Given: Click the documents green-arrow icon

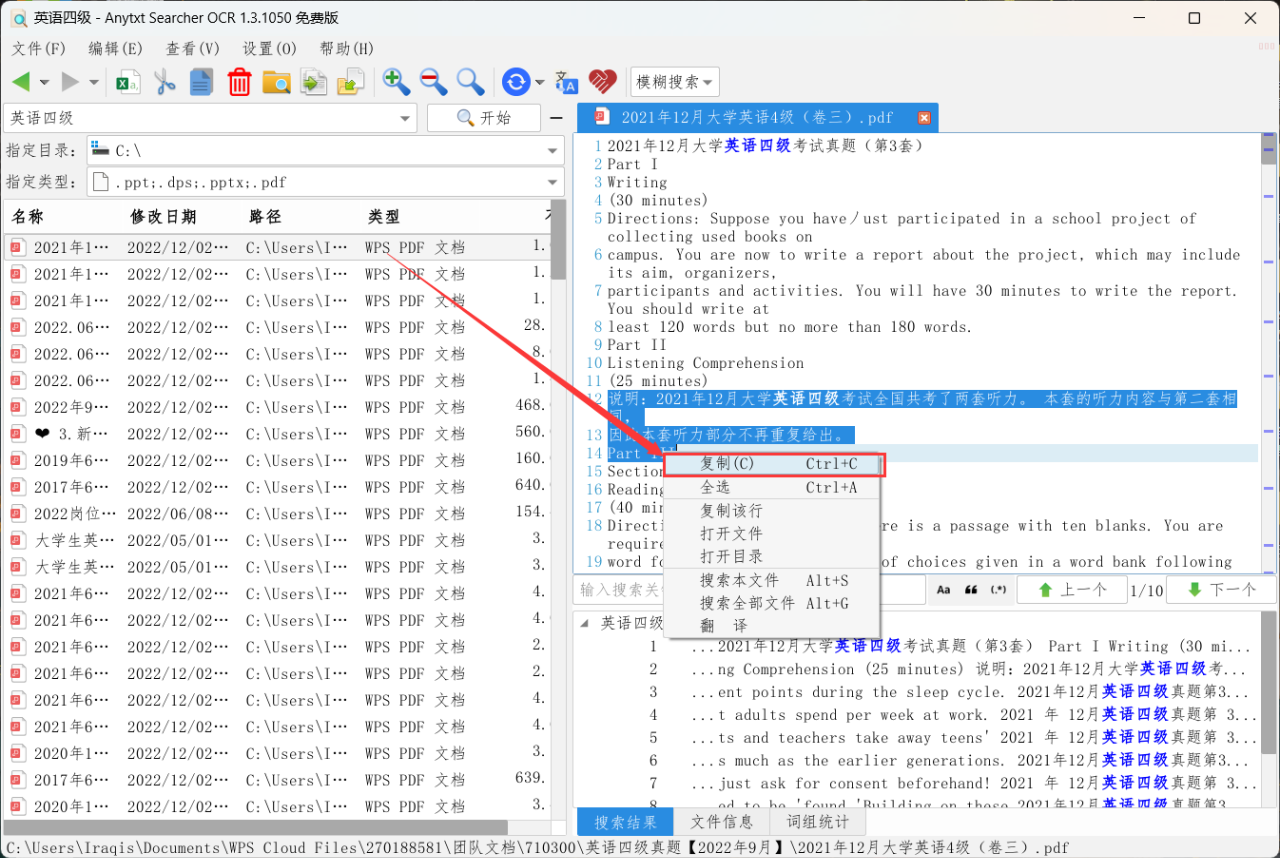Looking at the screenshot, I should [x=314, y=82].
